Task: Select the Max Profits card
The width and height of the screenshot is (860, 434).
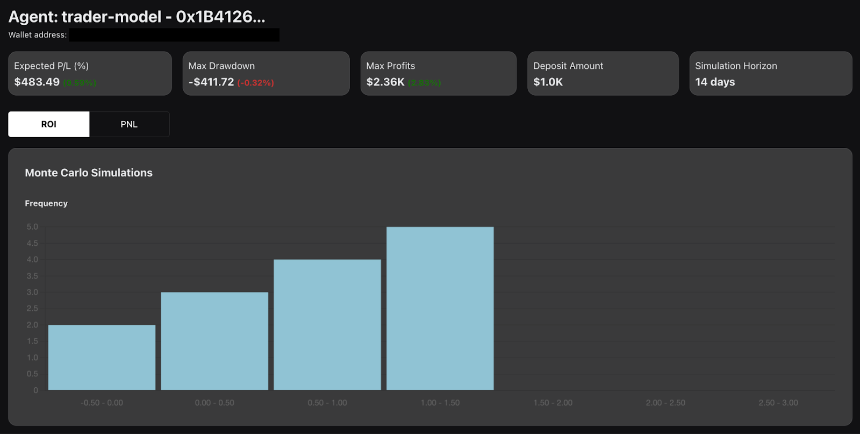Action: point(438,74)
